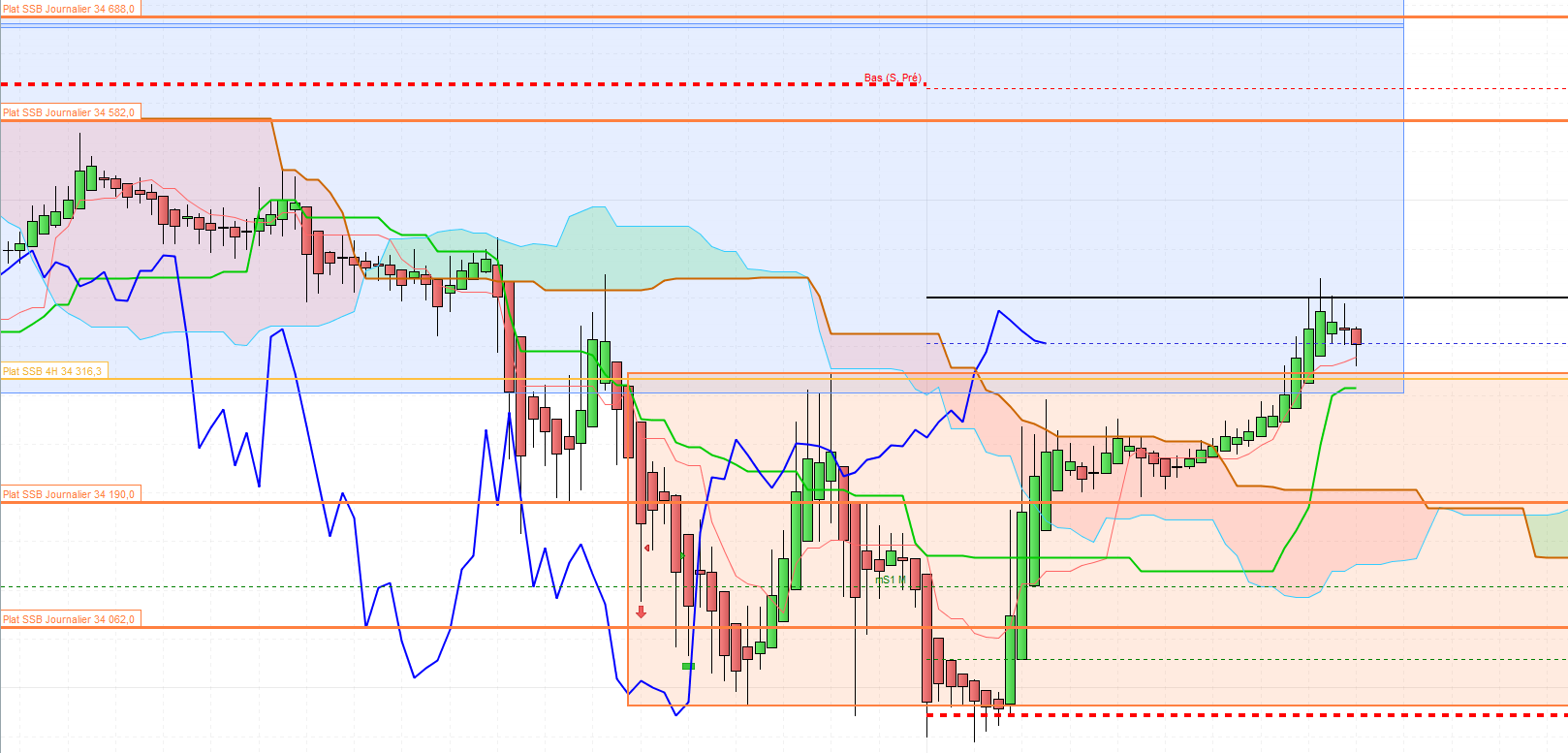
Task: Click the red down-arrow signal marker
Action: [x=641, y=612]
